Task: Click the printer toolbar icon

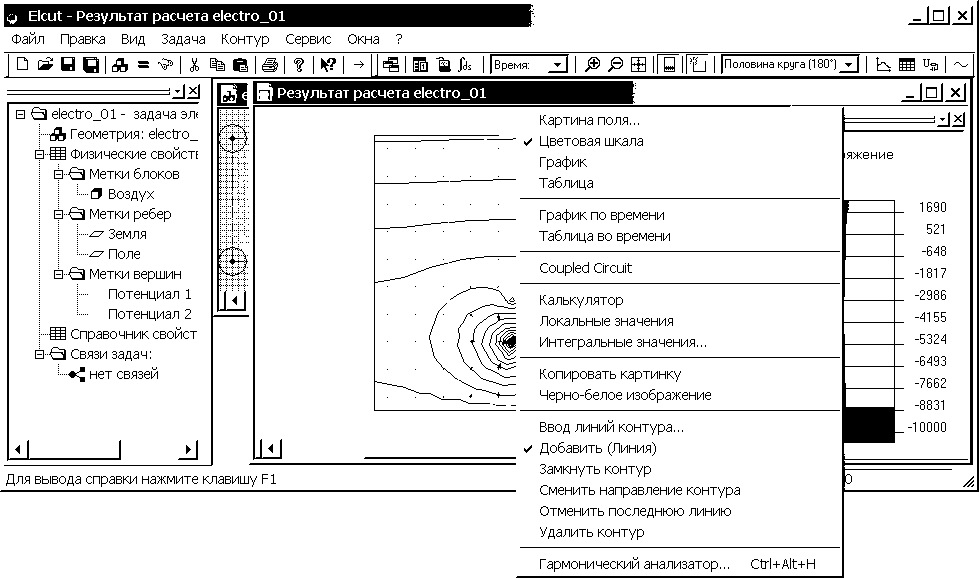Action: [270, 64]
